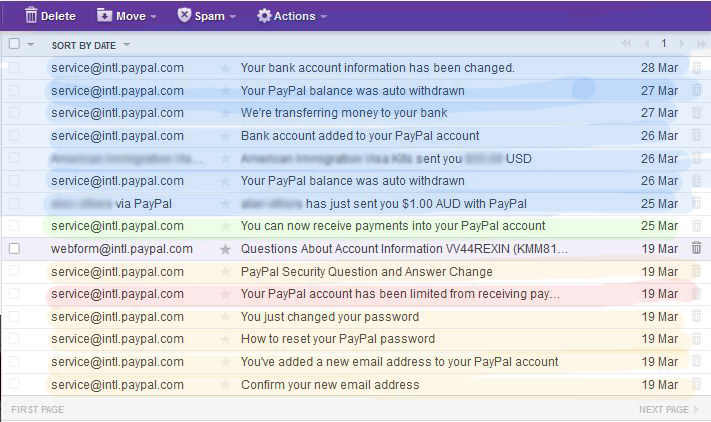Click the Spam shield icon

point(184,15)
